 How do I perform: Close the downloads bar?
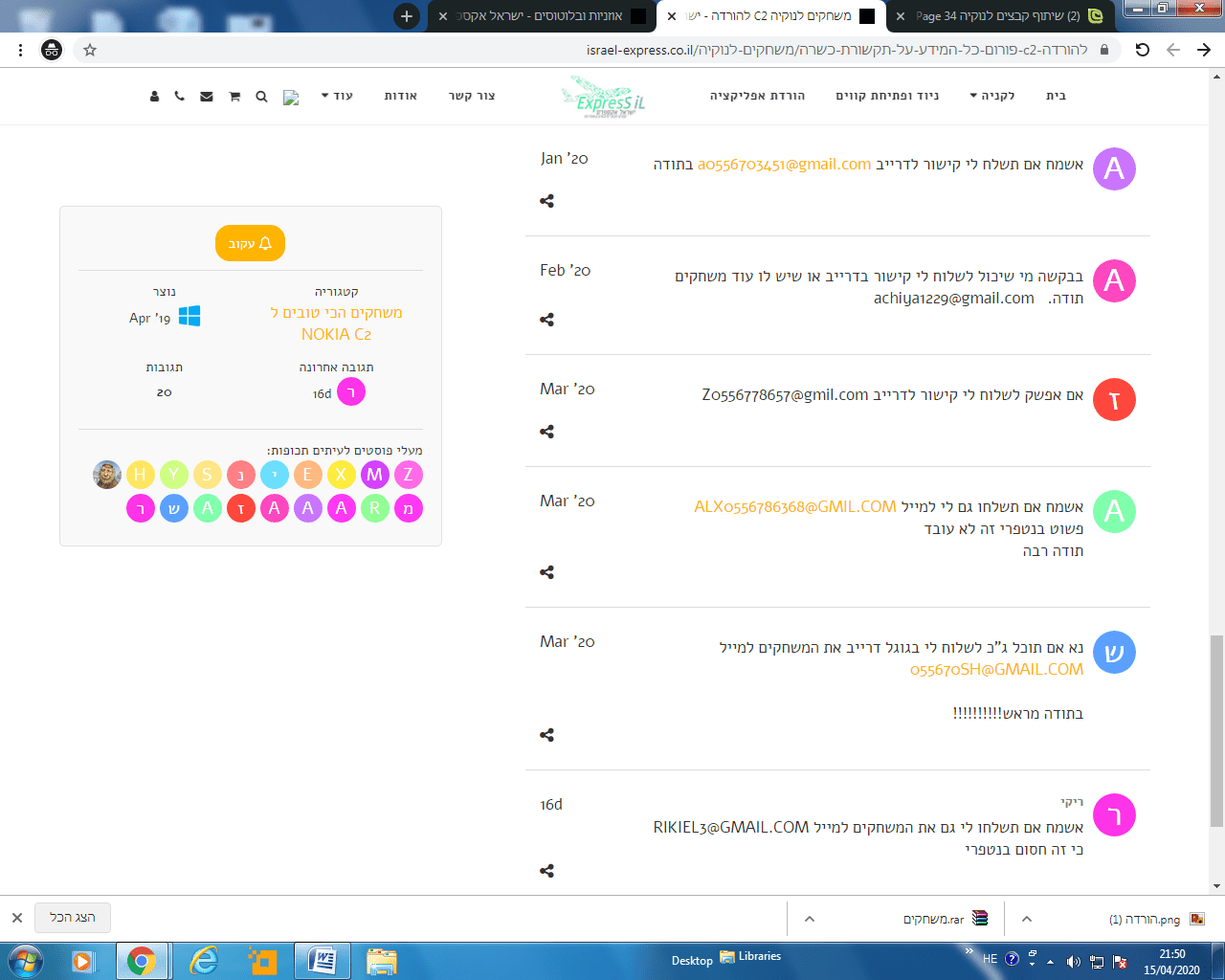17,918
